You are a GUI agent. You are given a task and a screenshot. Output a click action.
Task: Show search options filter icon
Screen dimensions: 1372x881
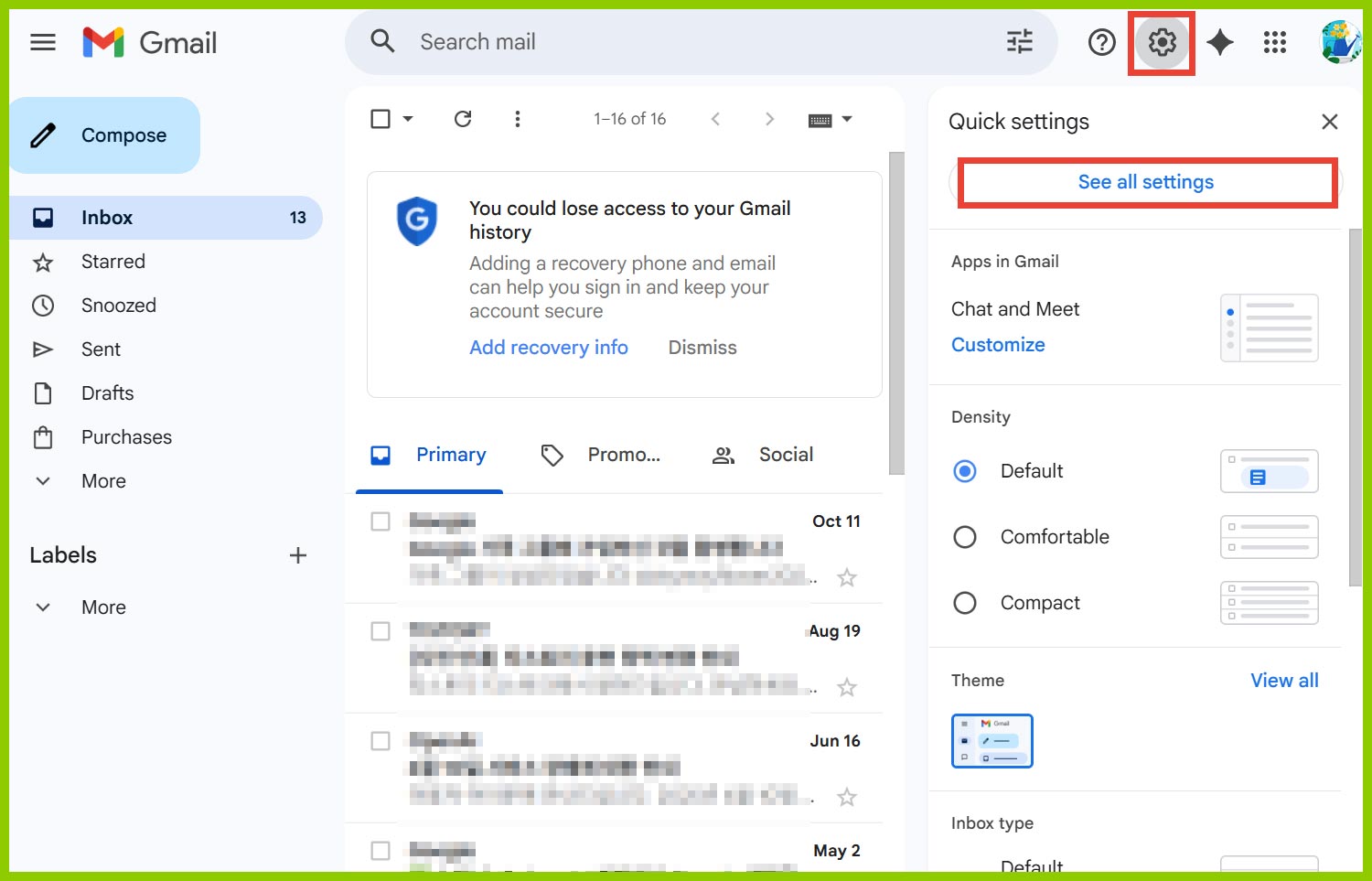(x=1020, y=41)
